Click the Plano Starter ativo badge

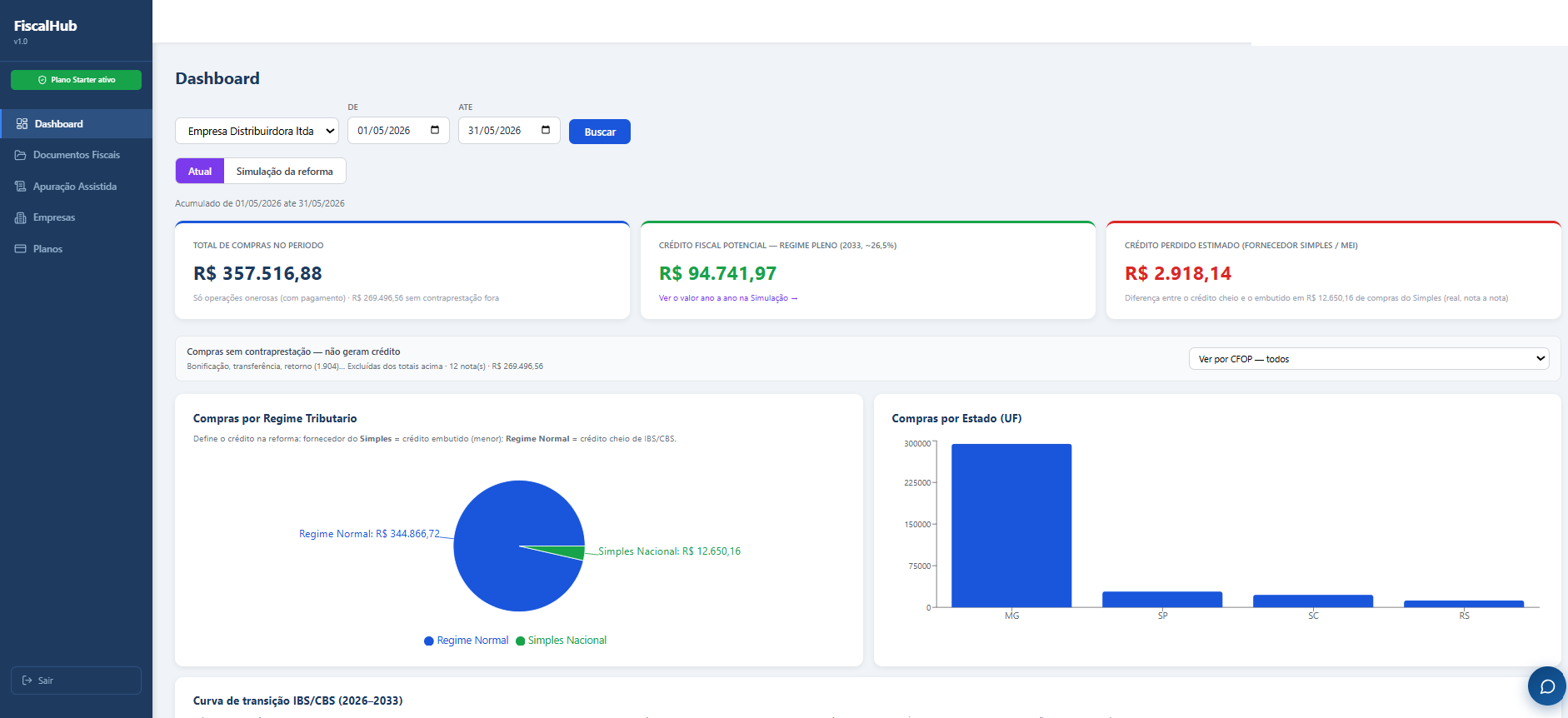pos(76,80)
